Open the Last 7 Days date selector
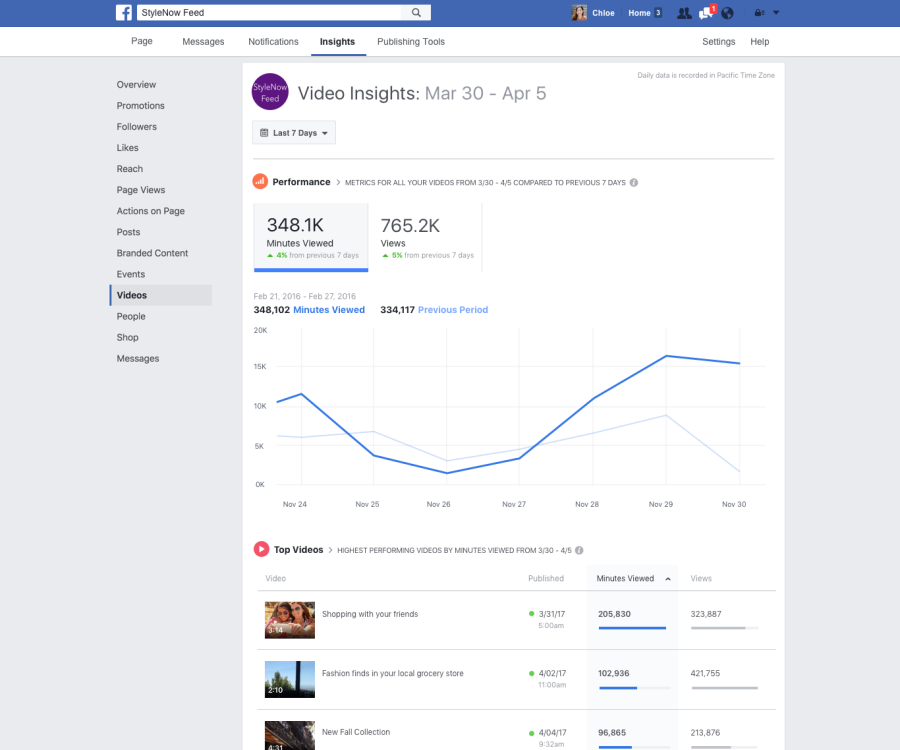This screenshot has width=900, height=750. tap(293, 132)
